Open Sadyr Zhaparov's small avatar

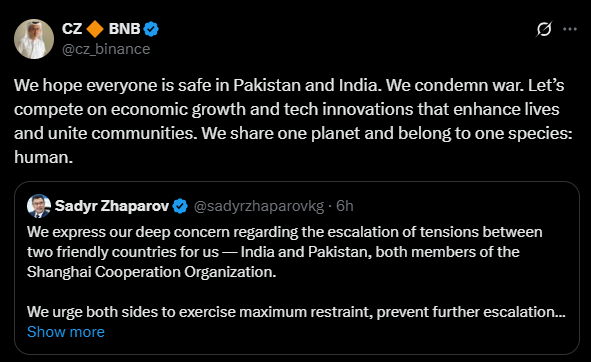click(x=39, y=206)
